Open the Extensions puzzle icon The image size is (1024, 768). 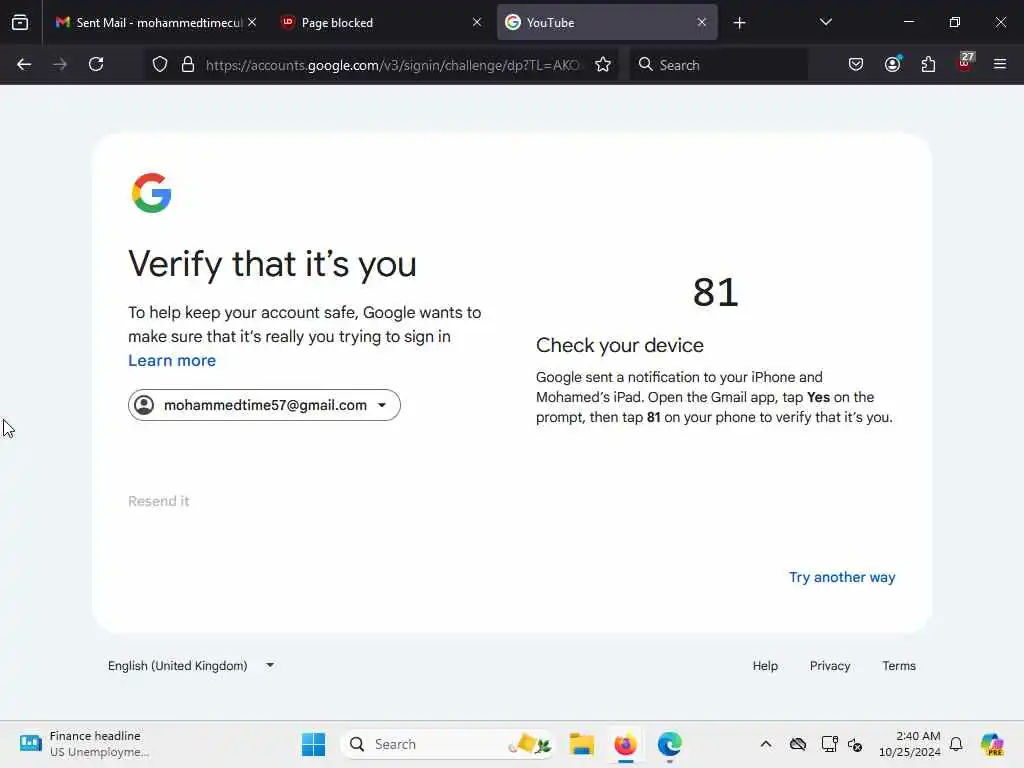928,64
